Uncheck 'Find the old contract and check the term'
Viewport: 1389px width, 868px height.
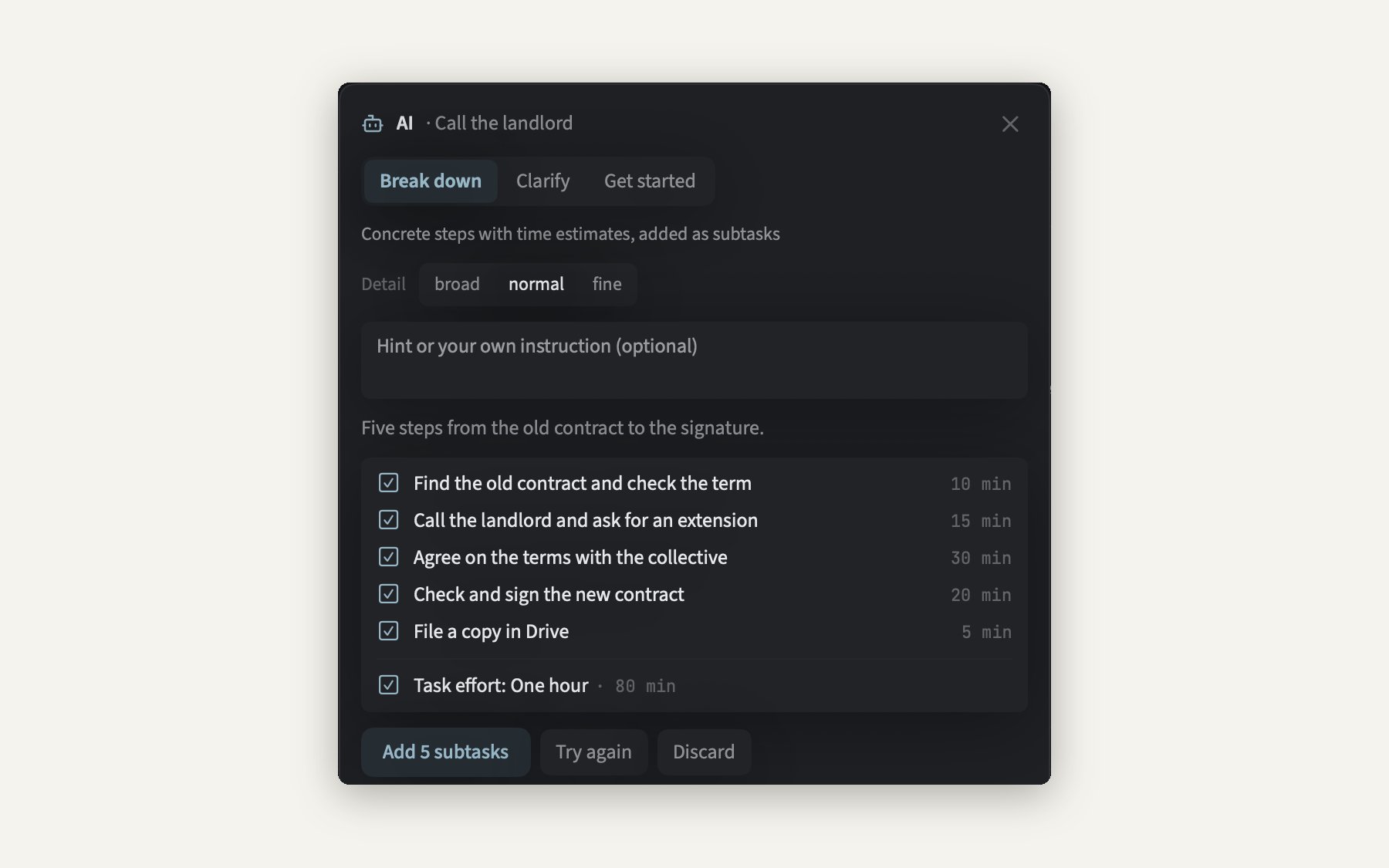coord(389,483)
